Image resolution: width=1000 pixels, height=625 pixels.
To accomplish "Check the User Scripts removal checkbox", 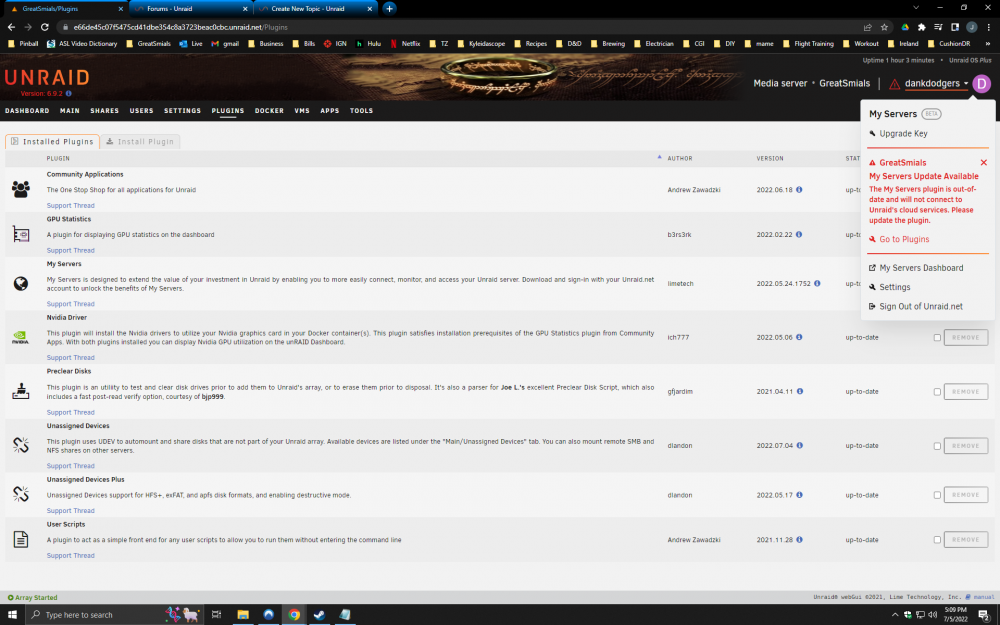I will pyautogui.click(x=937, y=540).
